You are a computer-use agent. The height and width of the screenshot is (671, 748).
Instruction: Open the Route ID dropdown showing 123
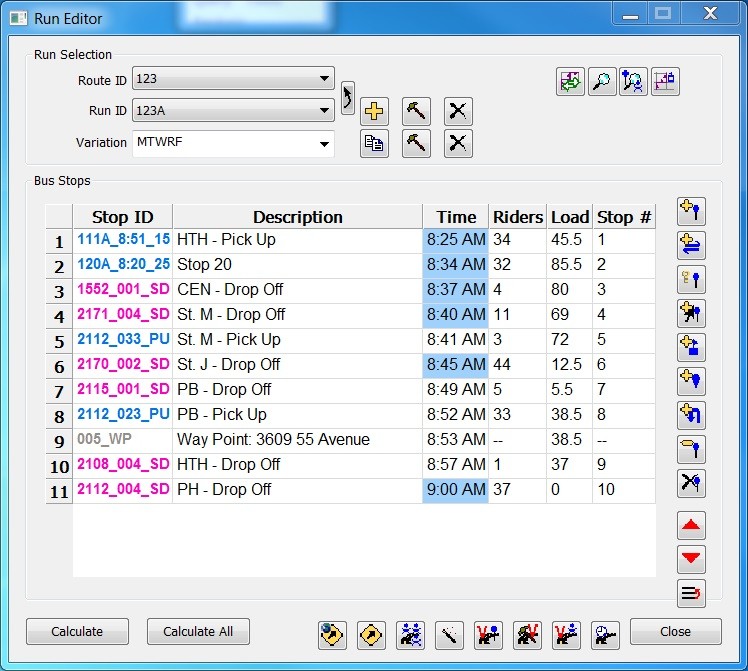(233, 79)
